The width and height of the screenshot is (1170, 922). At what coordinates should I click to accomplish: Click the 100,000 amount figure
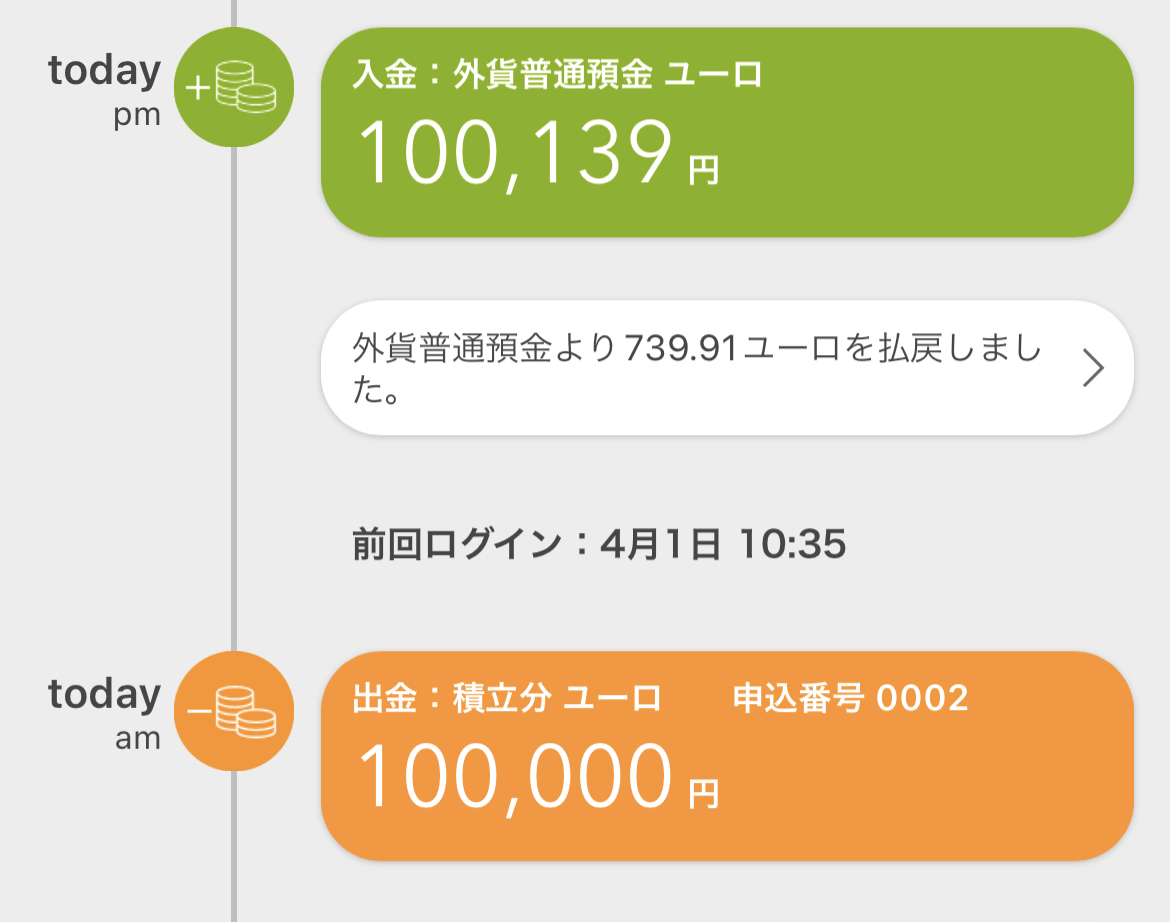coord(516,778)
